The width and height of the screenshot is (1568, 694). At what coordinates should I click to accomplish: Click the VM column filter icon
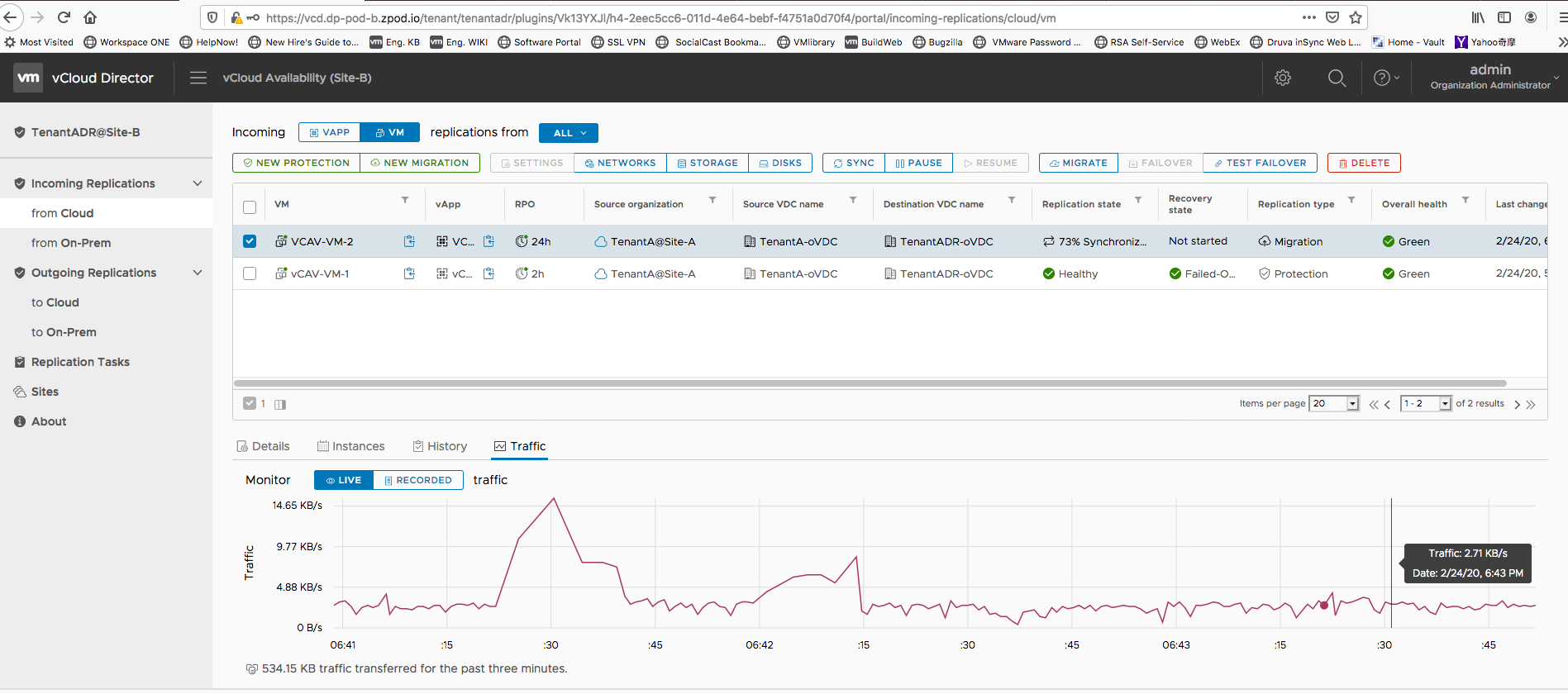405,201
